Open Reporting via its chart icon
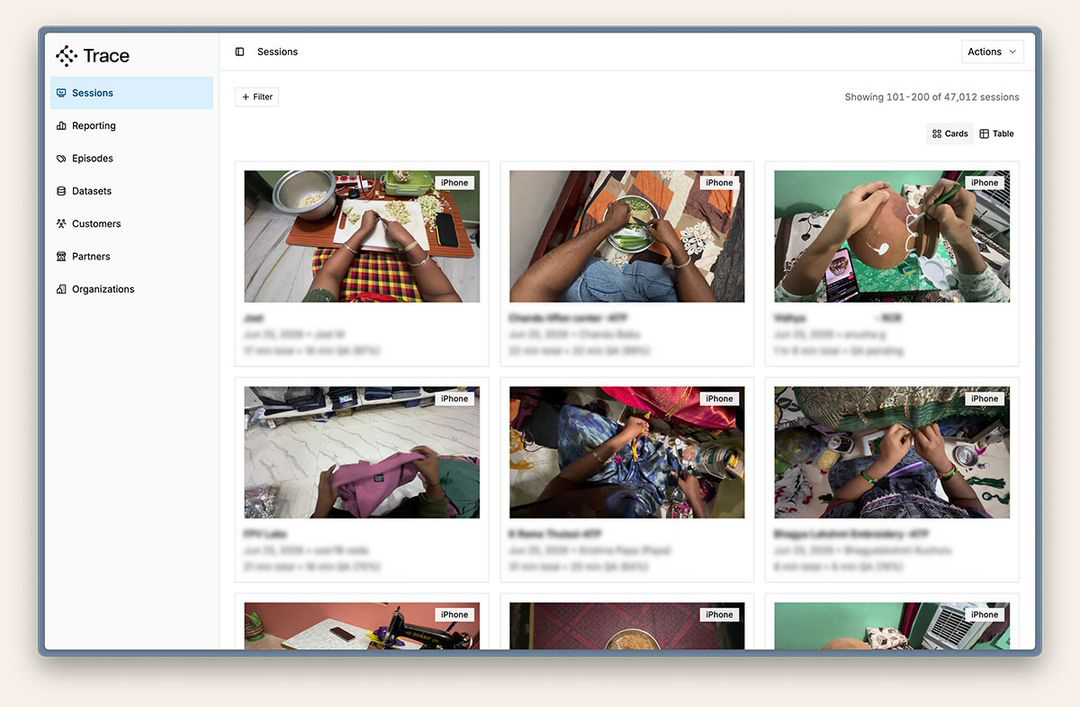Viewport: 1080px width, 707px height. (61, 125)
